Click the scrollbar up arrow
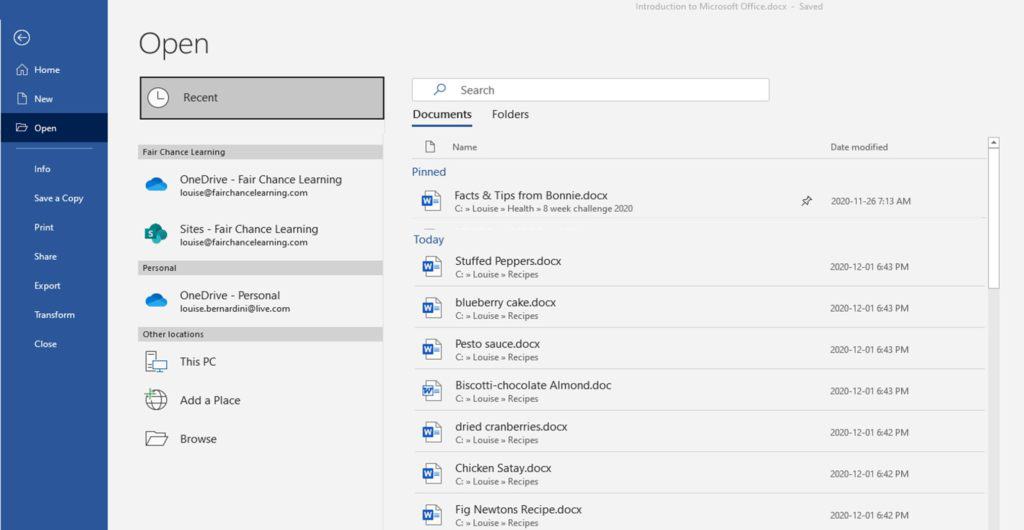This screenshot has height=530, width=1024. 993,142
